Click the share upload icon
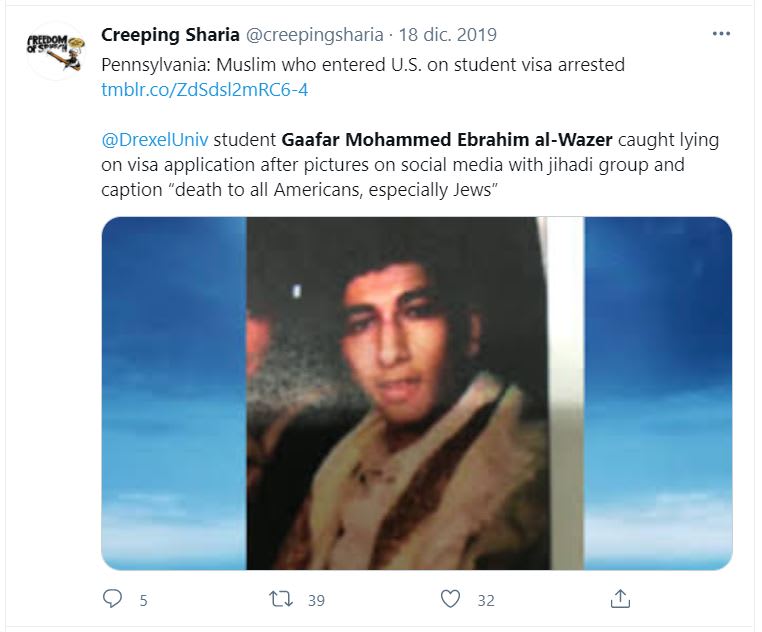This screenshot has height=632, width=762. 620,598
